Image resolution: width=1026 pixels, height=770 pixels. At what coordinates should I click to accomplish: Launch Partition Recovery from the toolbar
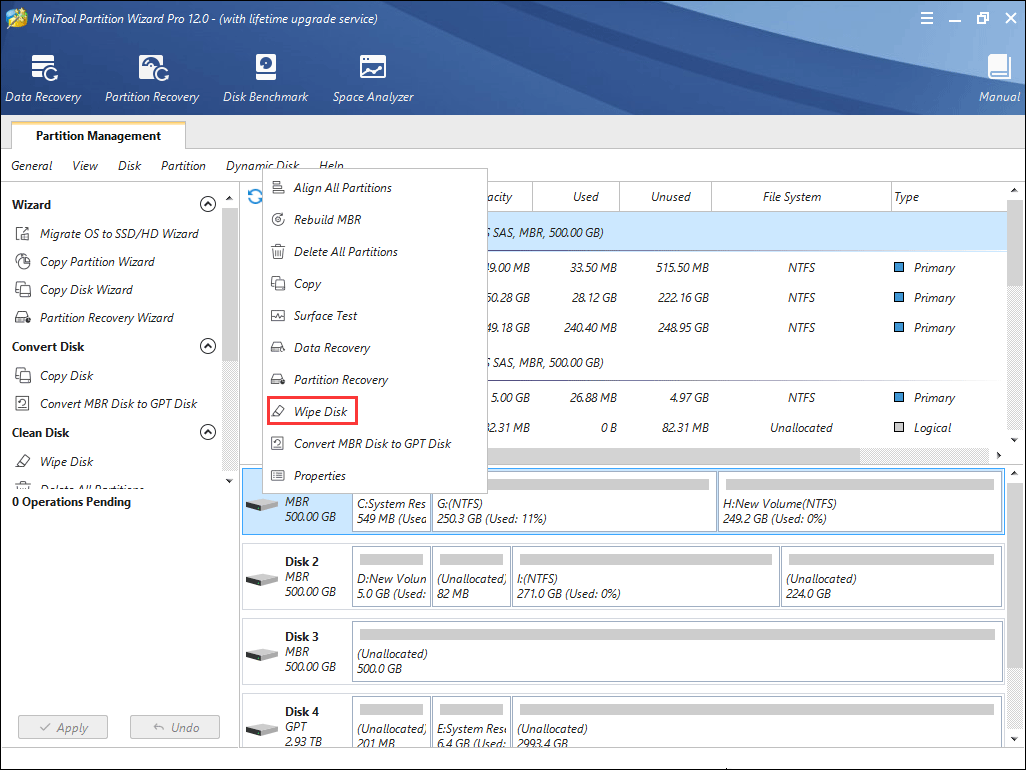[x=152, y=78]
